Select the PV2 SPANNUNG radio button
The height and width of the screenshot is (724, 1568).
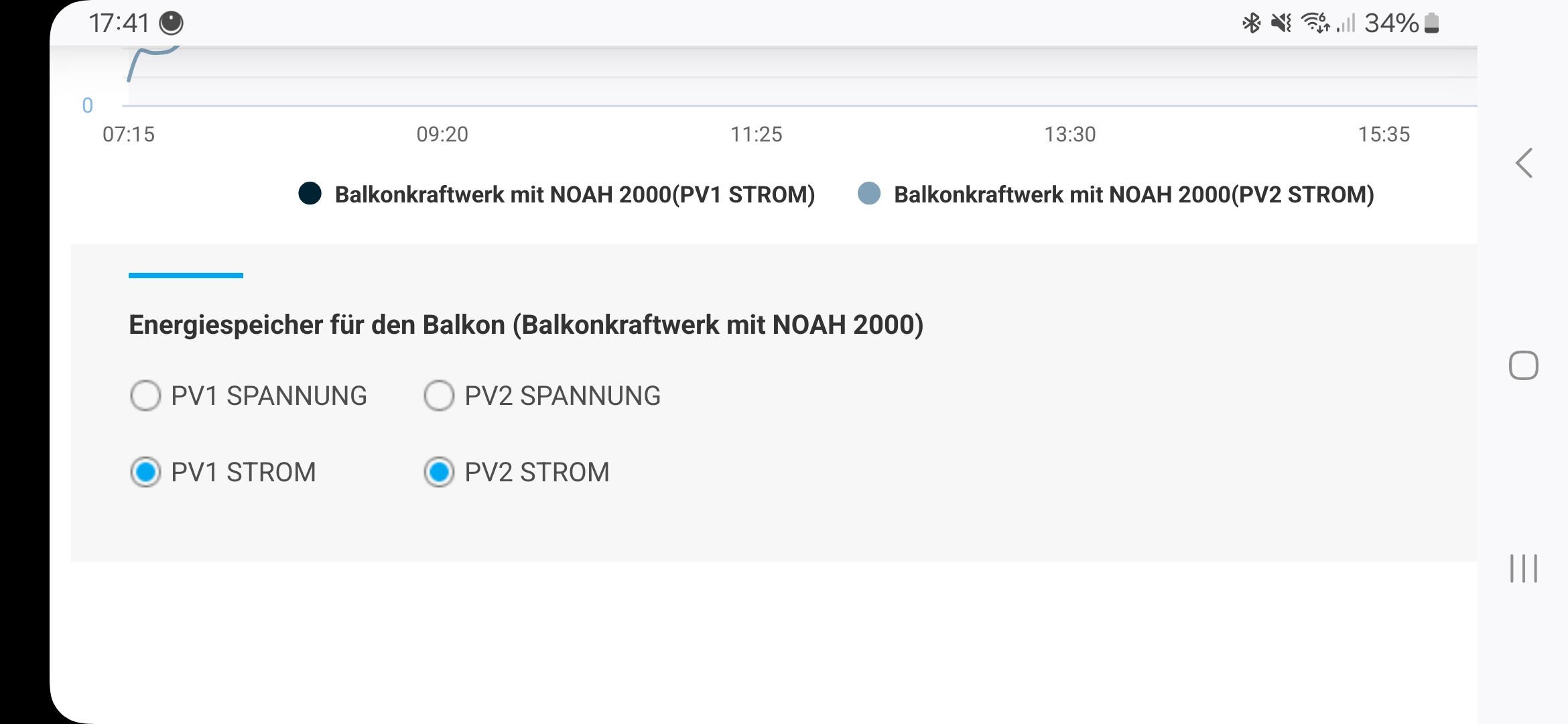pyautogui.click(x=439, y=396)
